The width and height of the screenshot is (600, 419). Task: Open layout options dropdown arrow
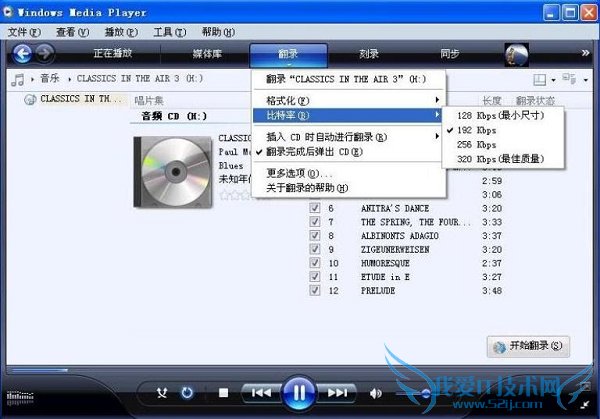pyautogui.click(x=553, y=80)
